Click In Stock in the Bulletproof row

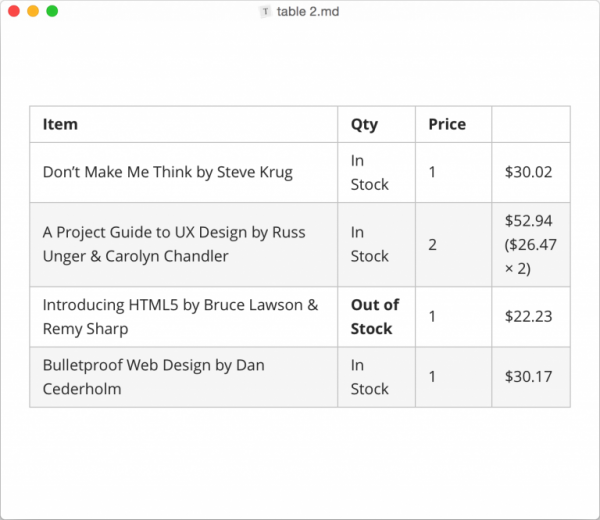pos(377,377)
